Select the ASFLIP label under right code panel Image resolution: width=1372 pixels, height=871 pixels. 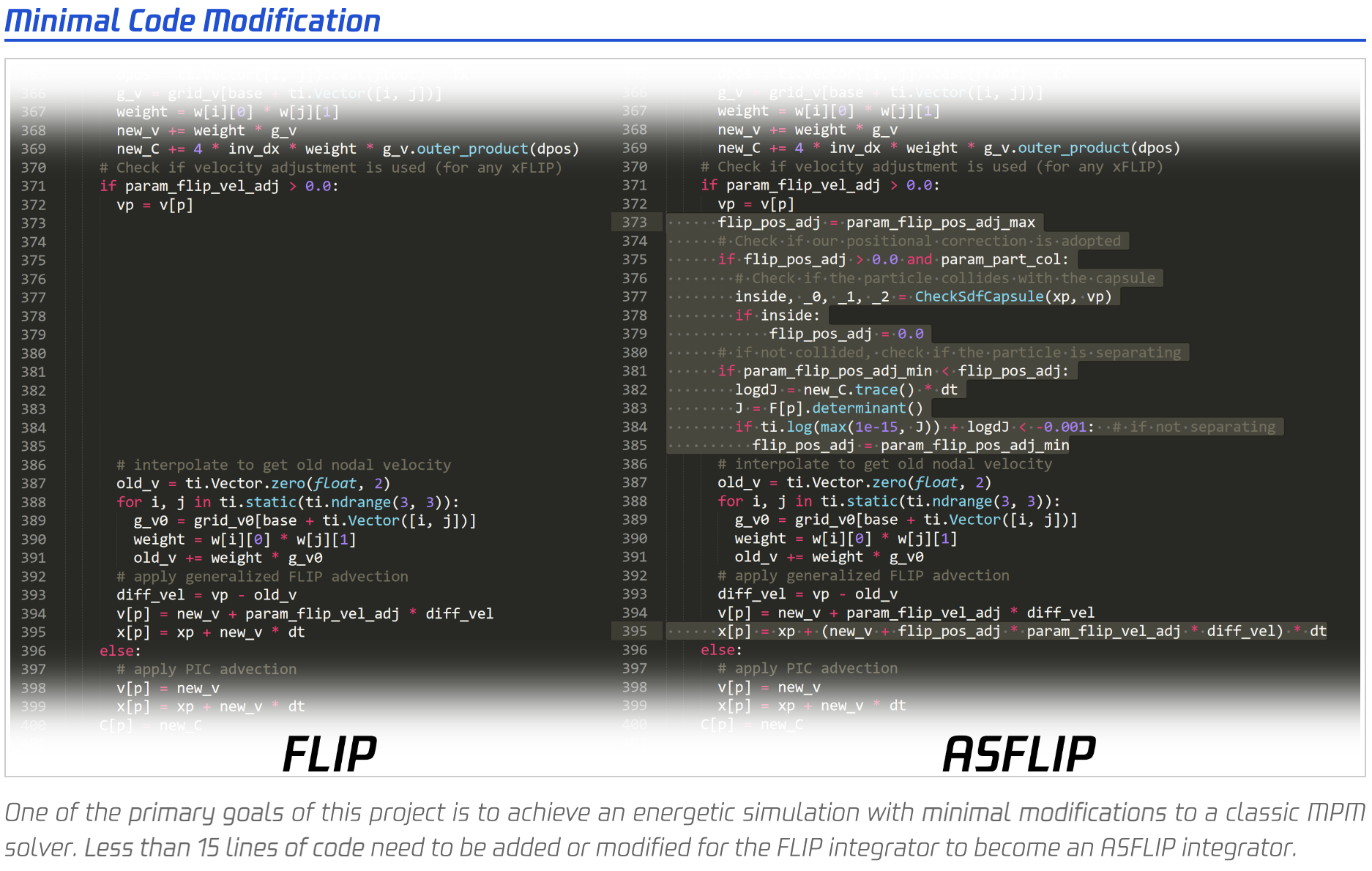click(x=1019, y=752)
